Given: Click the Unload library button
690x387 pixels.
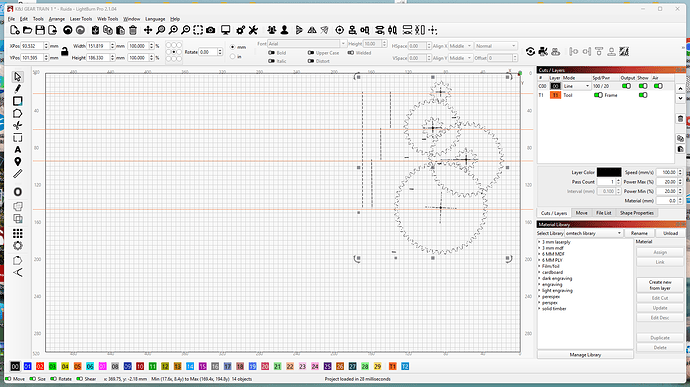Looking at the screenshot, I should pyautogui.click(x=670, y=233).
